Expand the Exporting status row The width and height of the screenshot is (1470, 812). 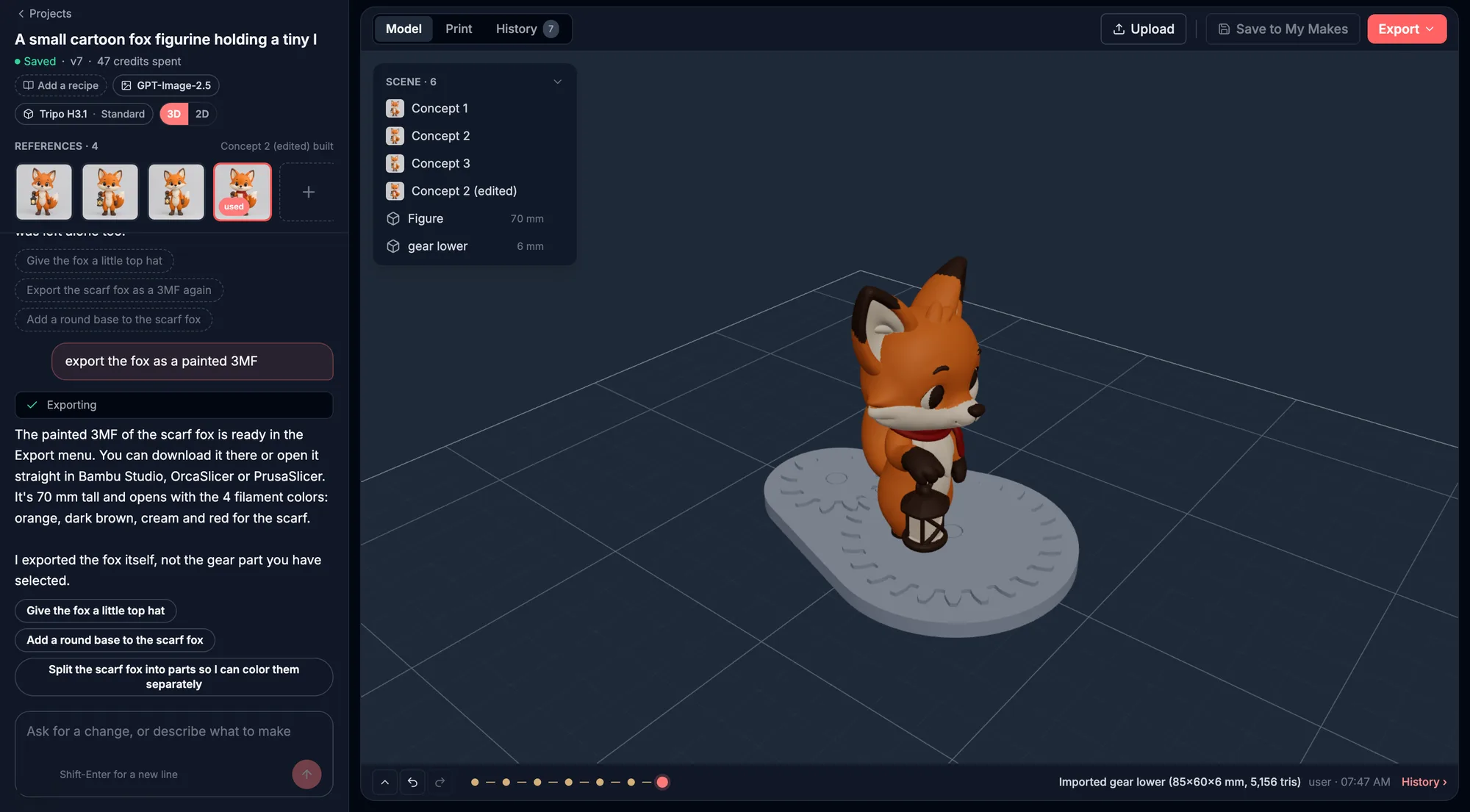click(173, 405)
